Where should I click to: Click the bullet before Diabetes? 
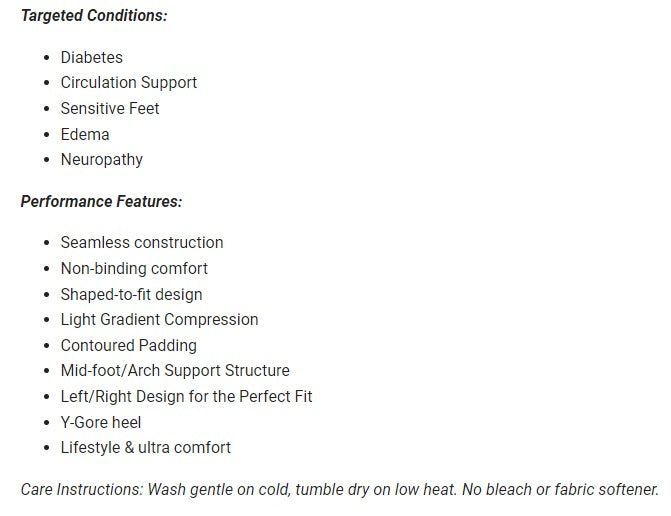click(x=47, y=58)
